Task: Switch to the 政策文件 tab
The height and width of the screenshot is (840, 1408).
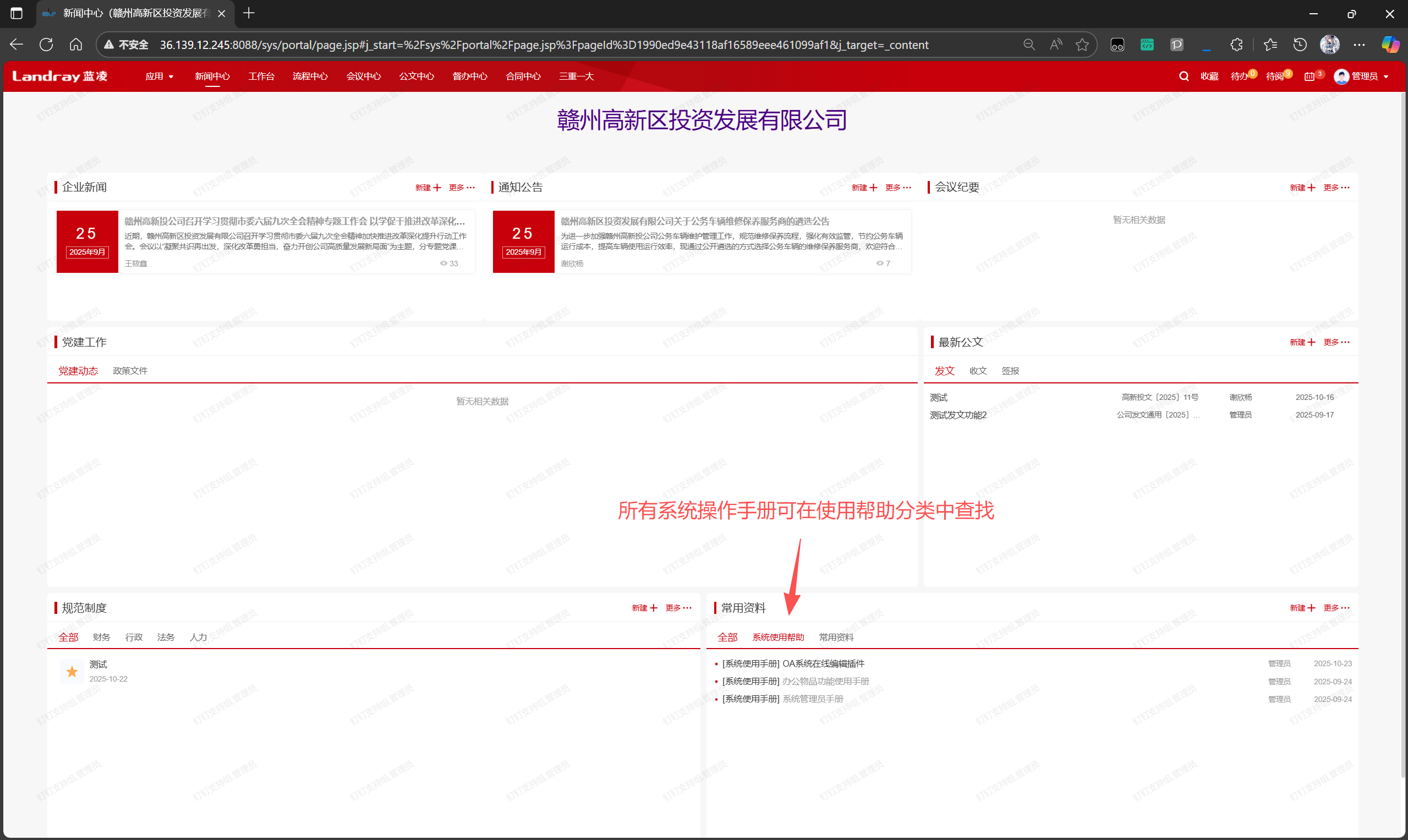Action: tap(130, 371)
